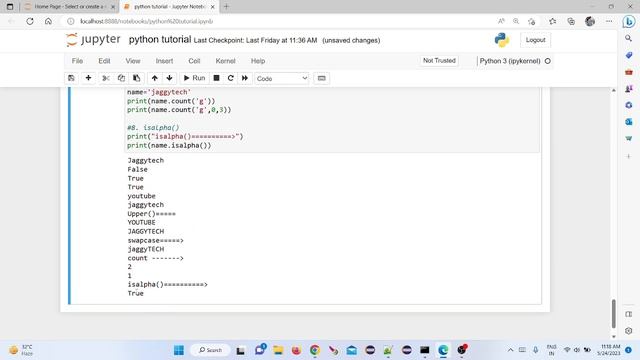The height and width of the screenshot is (360, 640).
Task: Open File Explorer from the taskbar
Action: click(x=278, y=350)
